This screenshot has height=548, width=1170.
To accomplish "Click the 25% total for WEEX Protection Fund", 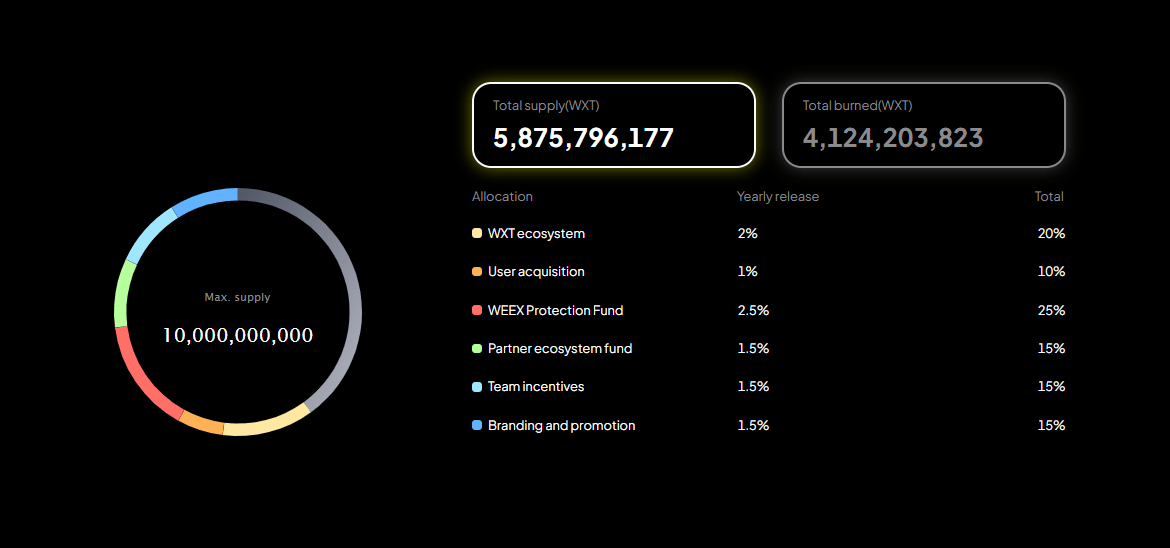I will click(1051, 310).
